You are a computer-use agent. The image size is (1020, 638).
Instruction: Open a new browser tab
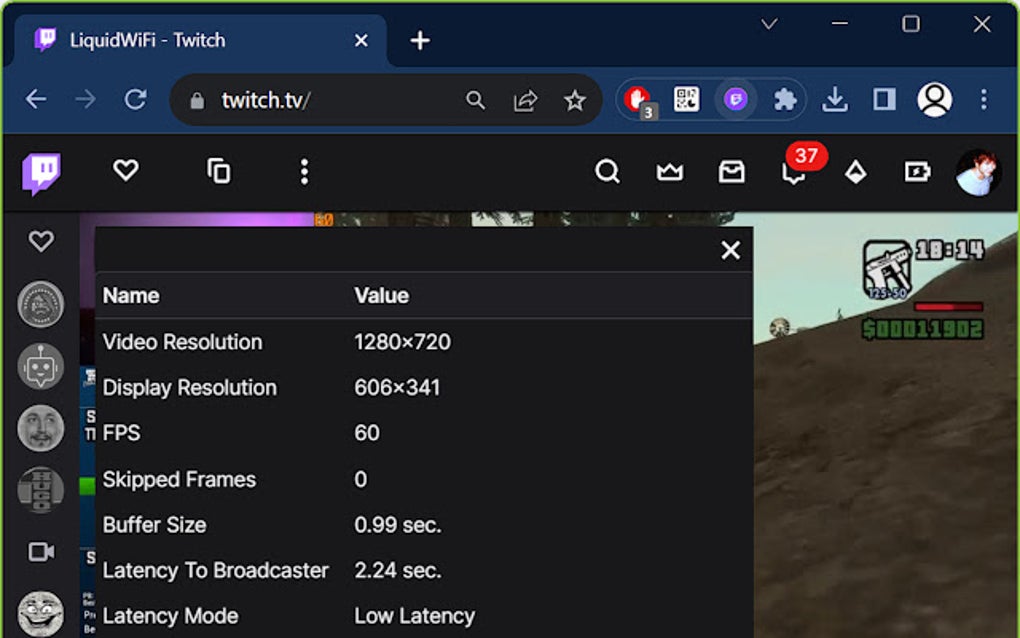click(x=420, y=40)
